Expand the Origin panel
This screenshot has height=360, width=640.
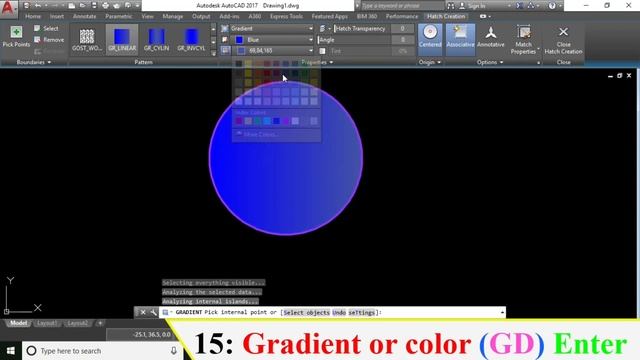(430, 62)
